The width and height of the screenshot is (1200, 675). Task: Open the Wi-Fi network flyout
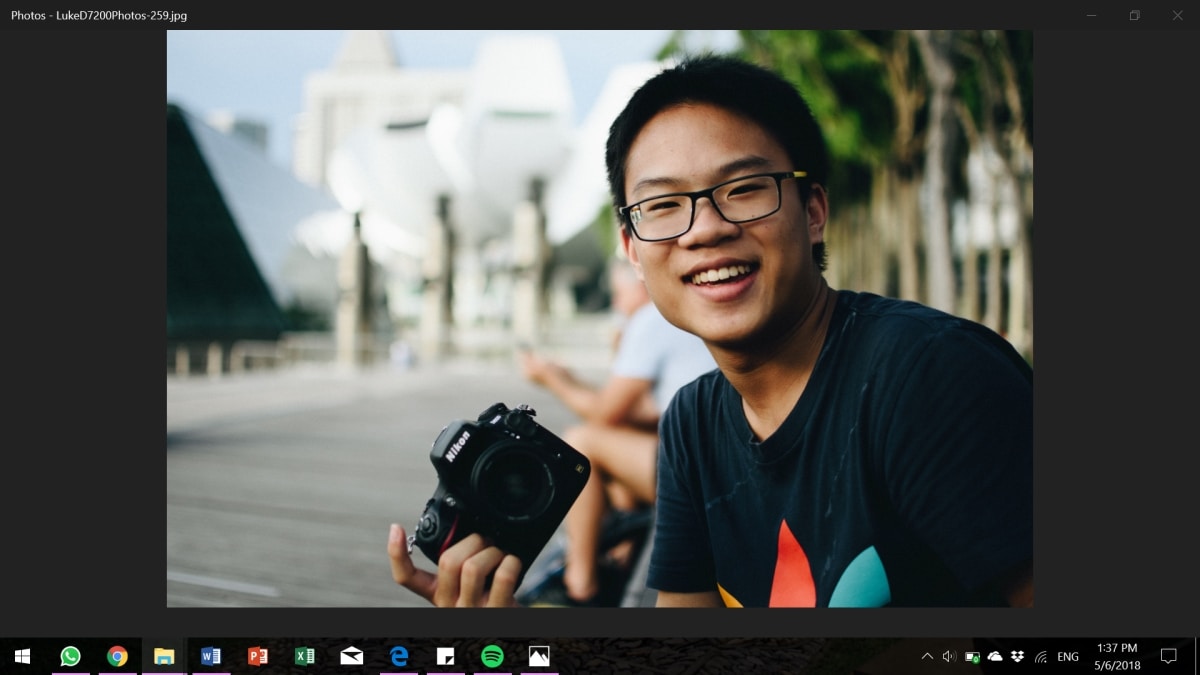[1041, 656]
